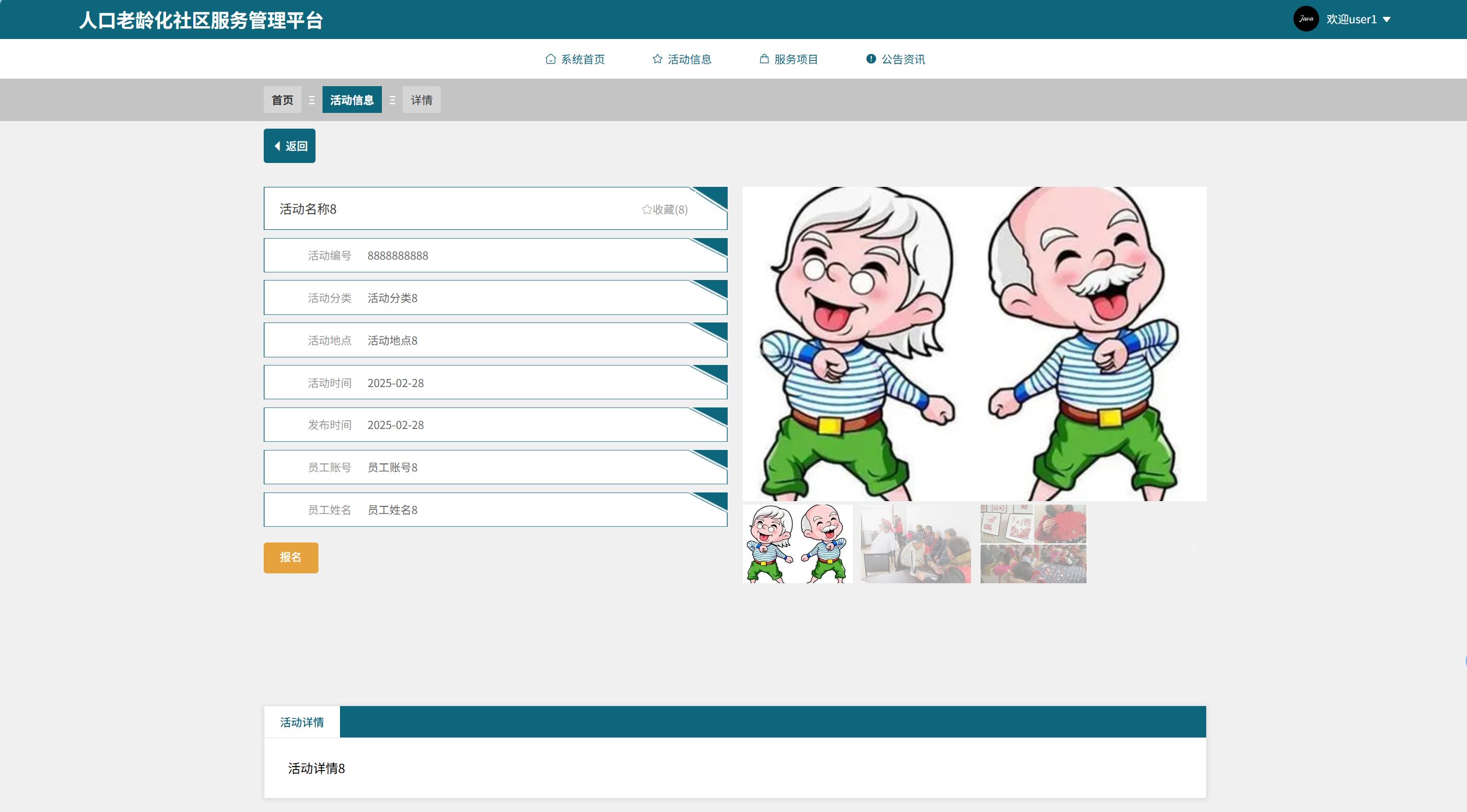The image size is (1467, 812).
Task: Expand the 欢迎user1 dropdown arrow
Action: click(1387, 20)
